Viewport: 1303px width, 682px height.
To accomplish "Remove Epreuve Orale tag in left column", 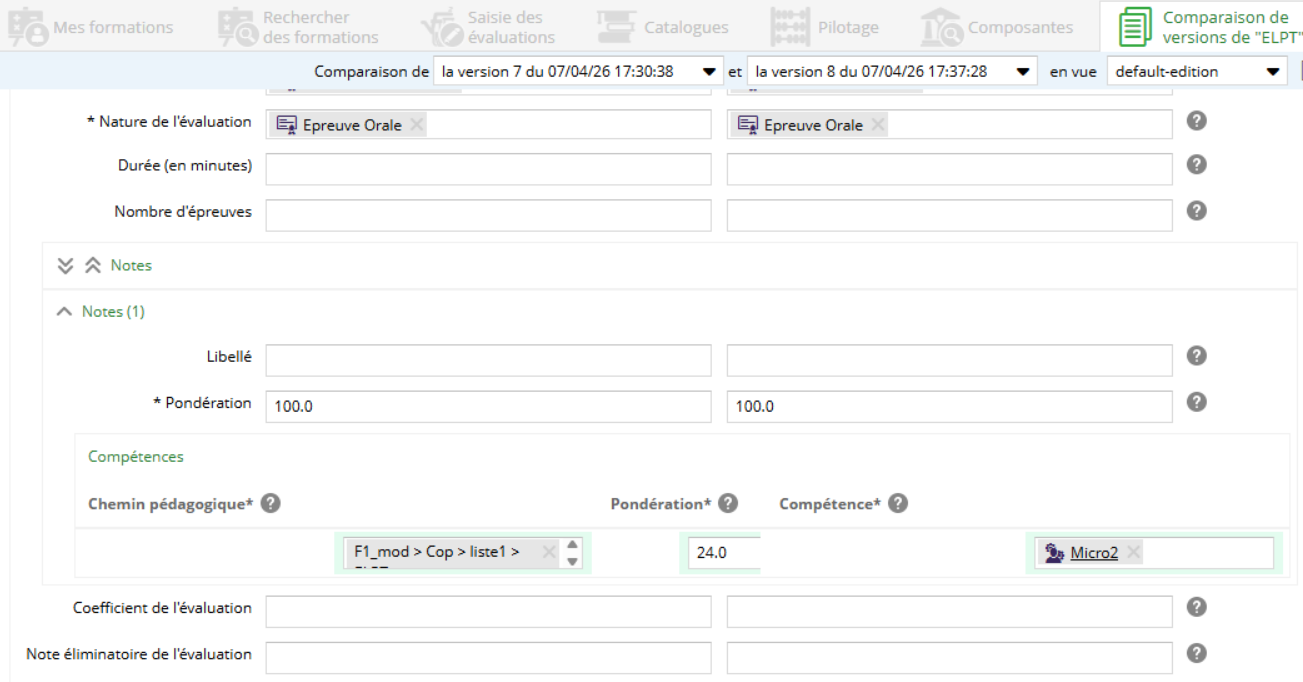I will pyautogui.click(x=417, y=125).
